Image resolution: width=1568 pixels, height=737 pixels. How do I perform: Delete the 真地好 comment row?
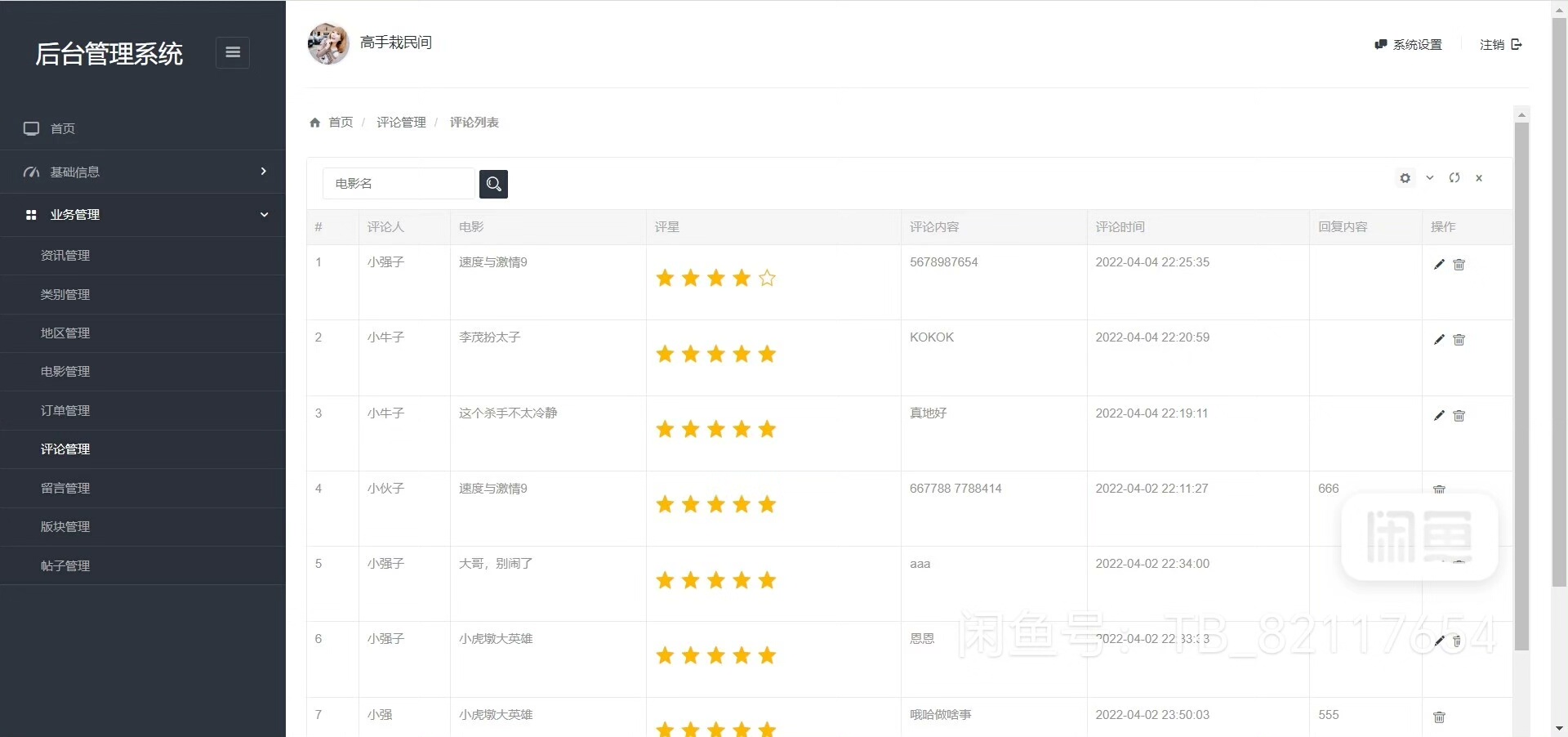pos(1459,416)
